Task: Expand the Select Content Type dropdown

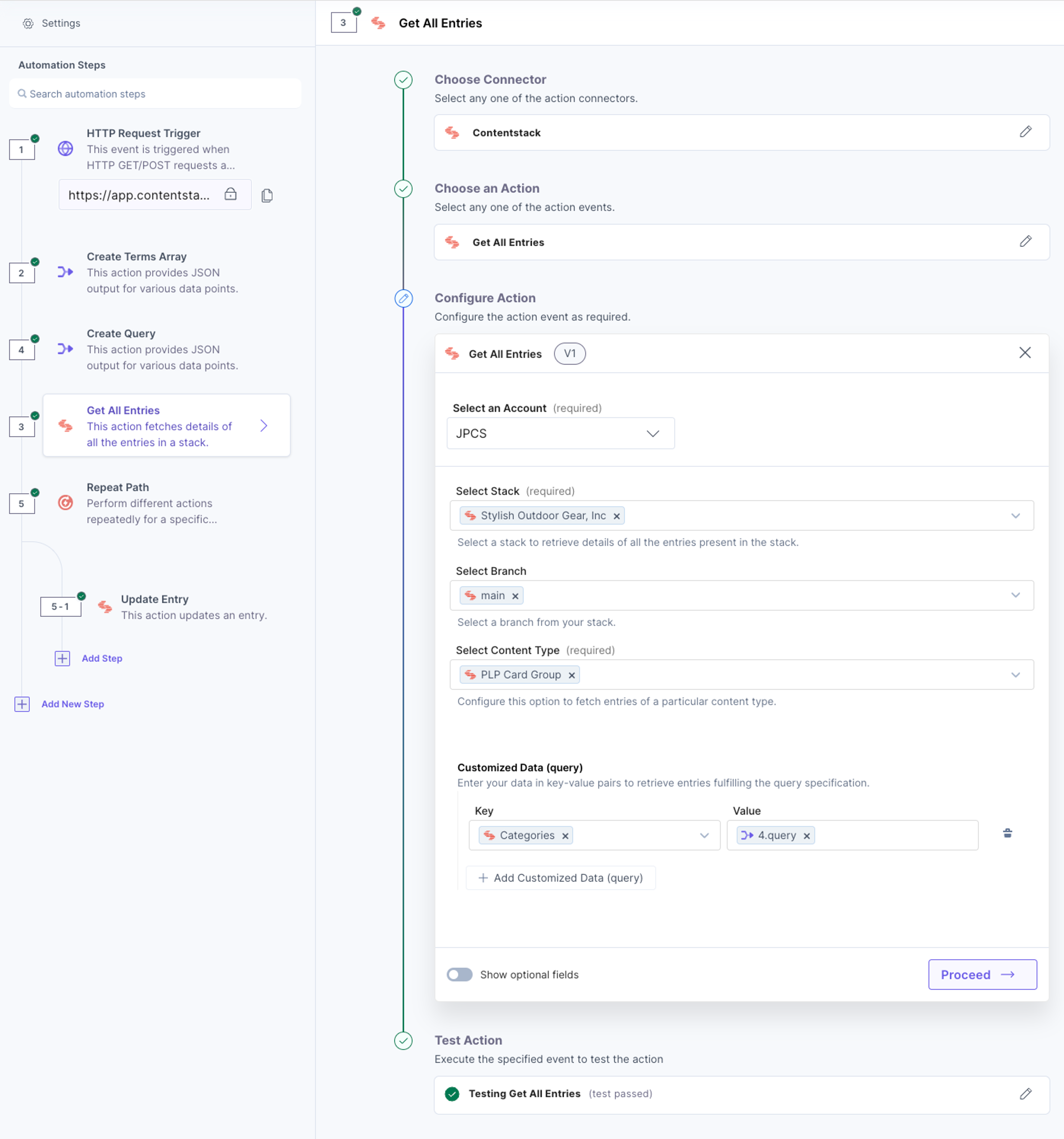Action: pos(1015,675)
